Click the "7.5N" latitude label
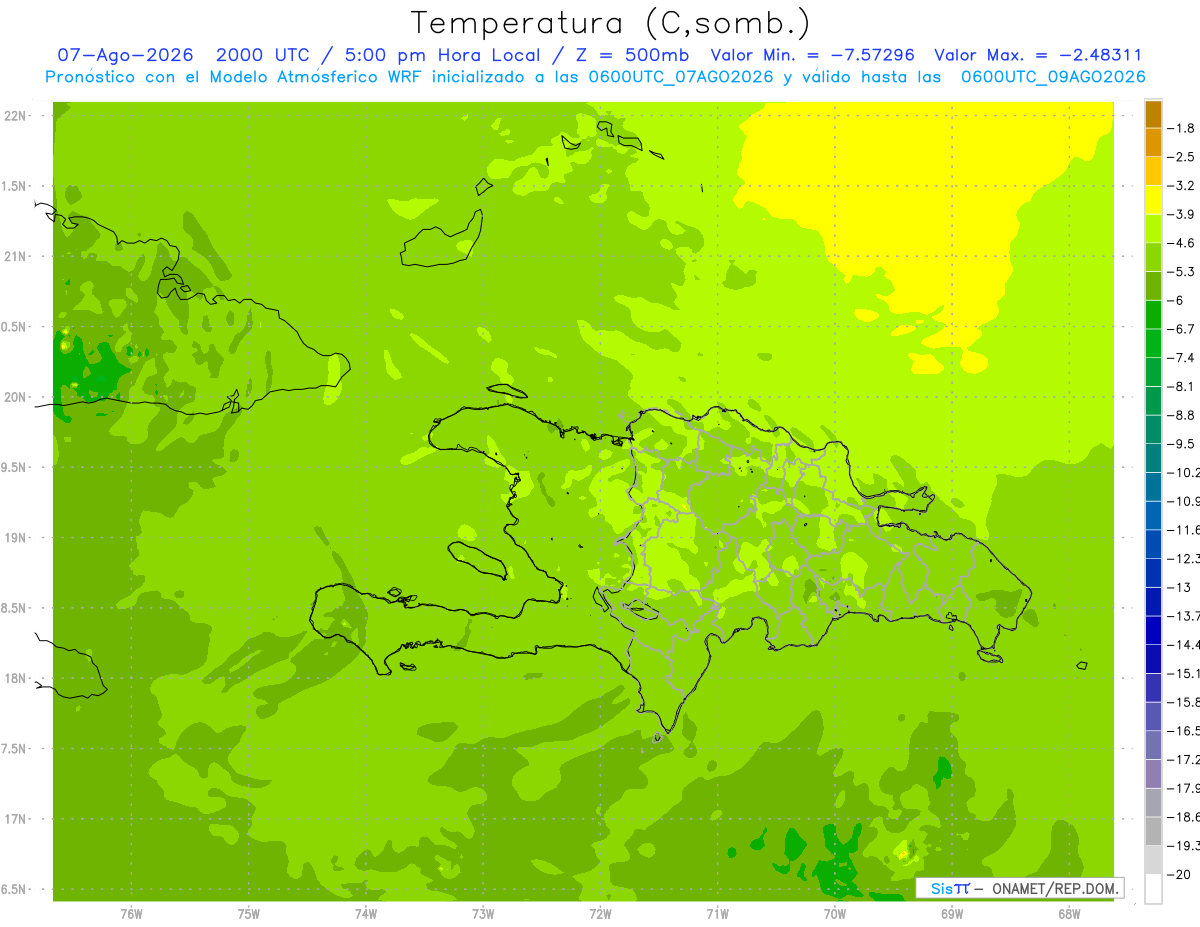Viewport: 1200px width, 927px height. pos(14,749)
